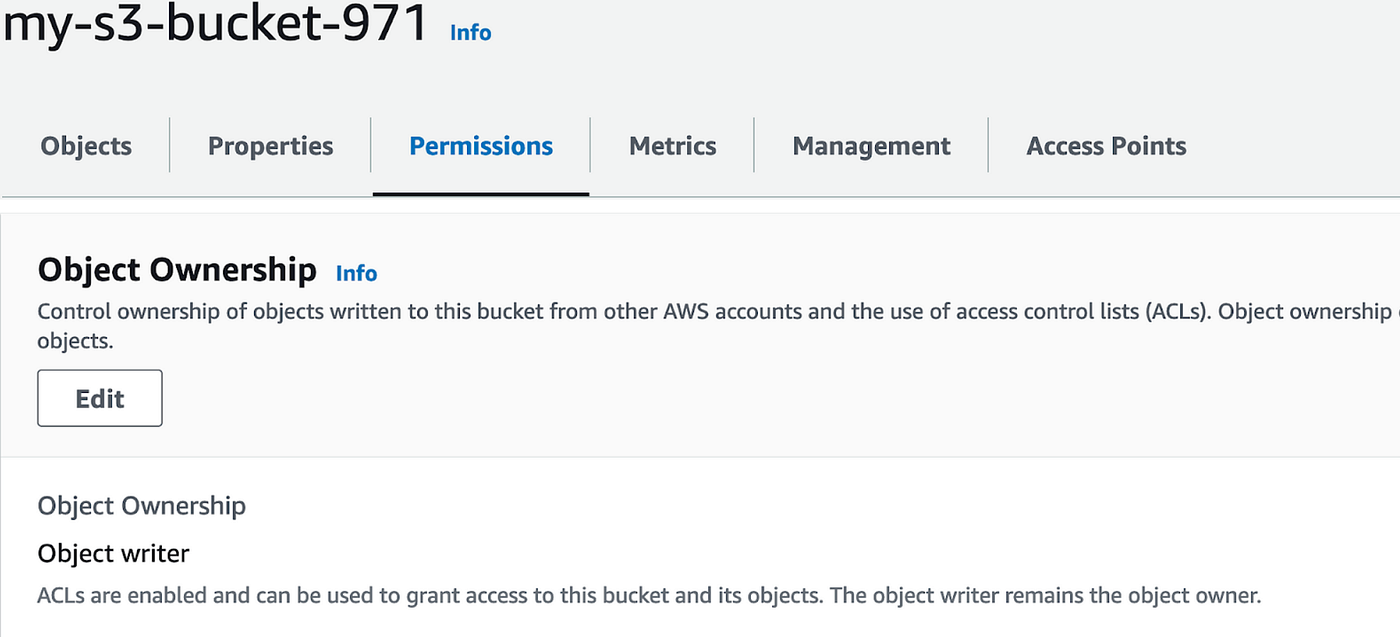View the Metrics tab

click(672, 146)
